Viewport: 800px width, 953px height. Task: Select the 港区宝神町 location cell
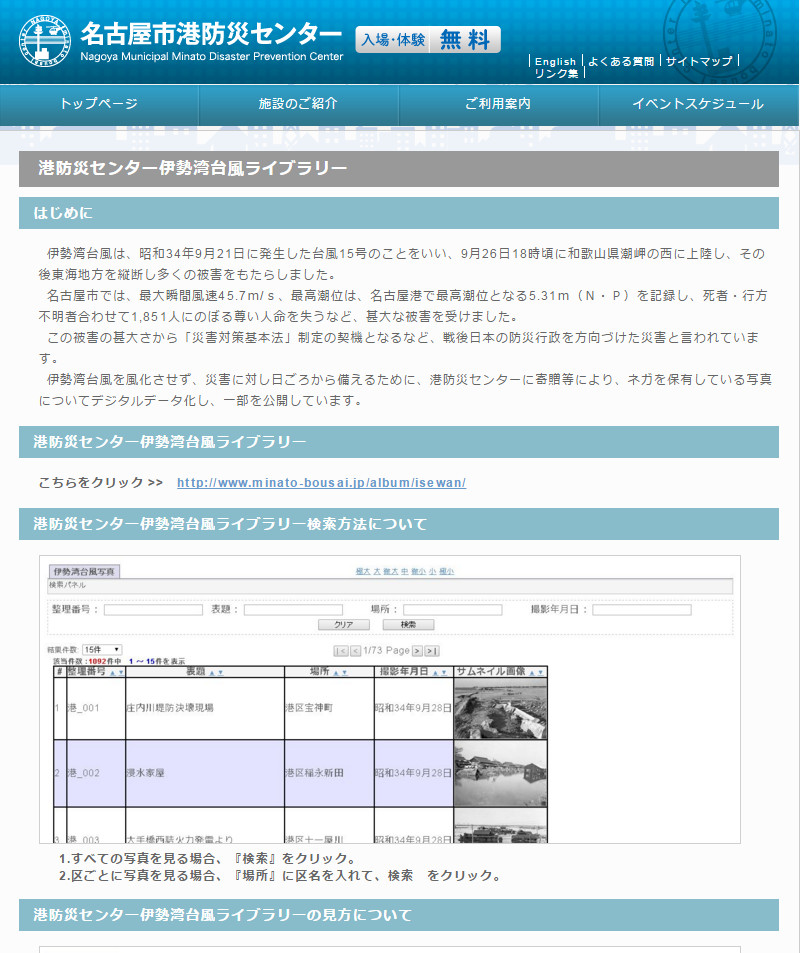pos(329,708)
